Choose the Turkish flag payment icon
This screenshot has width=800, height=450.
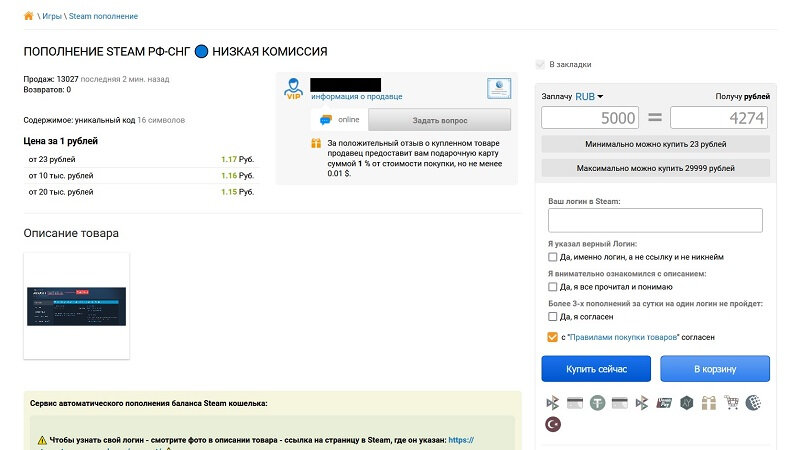click(x=553, y=424)
